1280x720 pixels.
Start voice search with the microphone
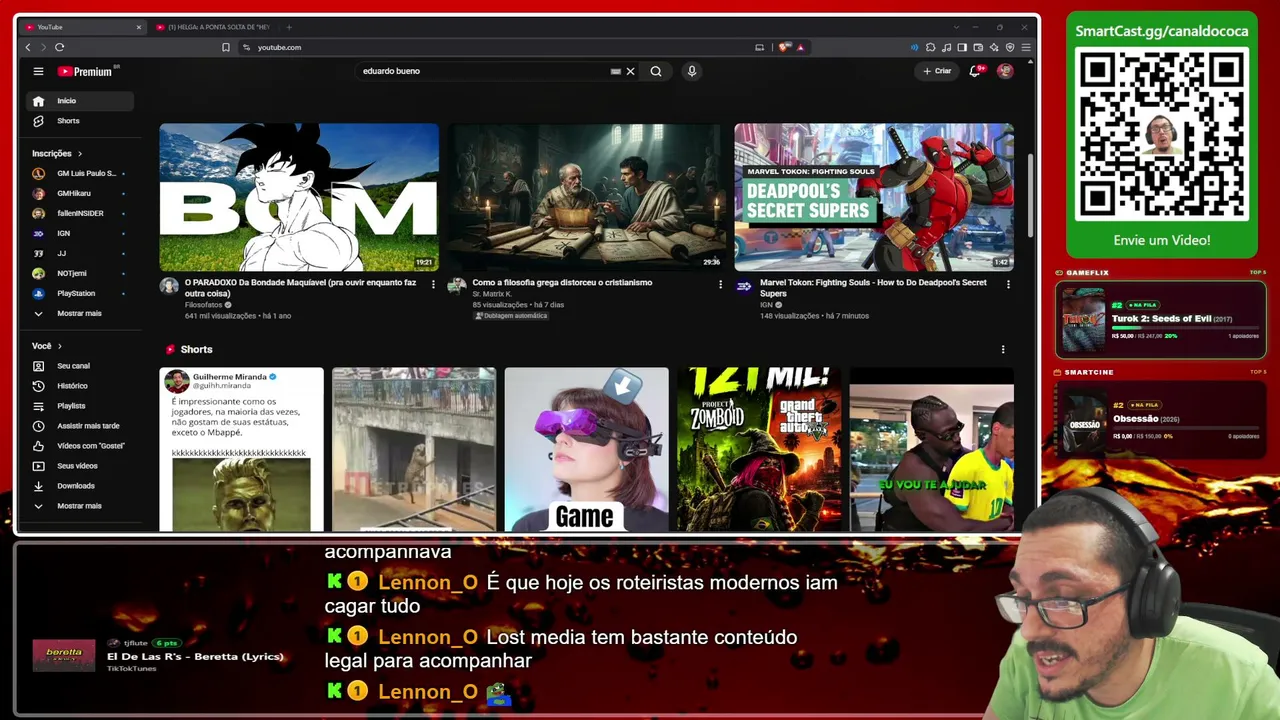click(x=691, y=71)
